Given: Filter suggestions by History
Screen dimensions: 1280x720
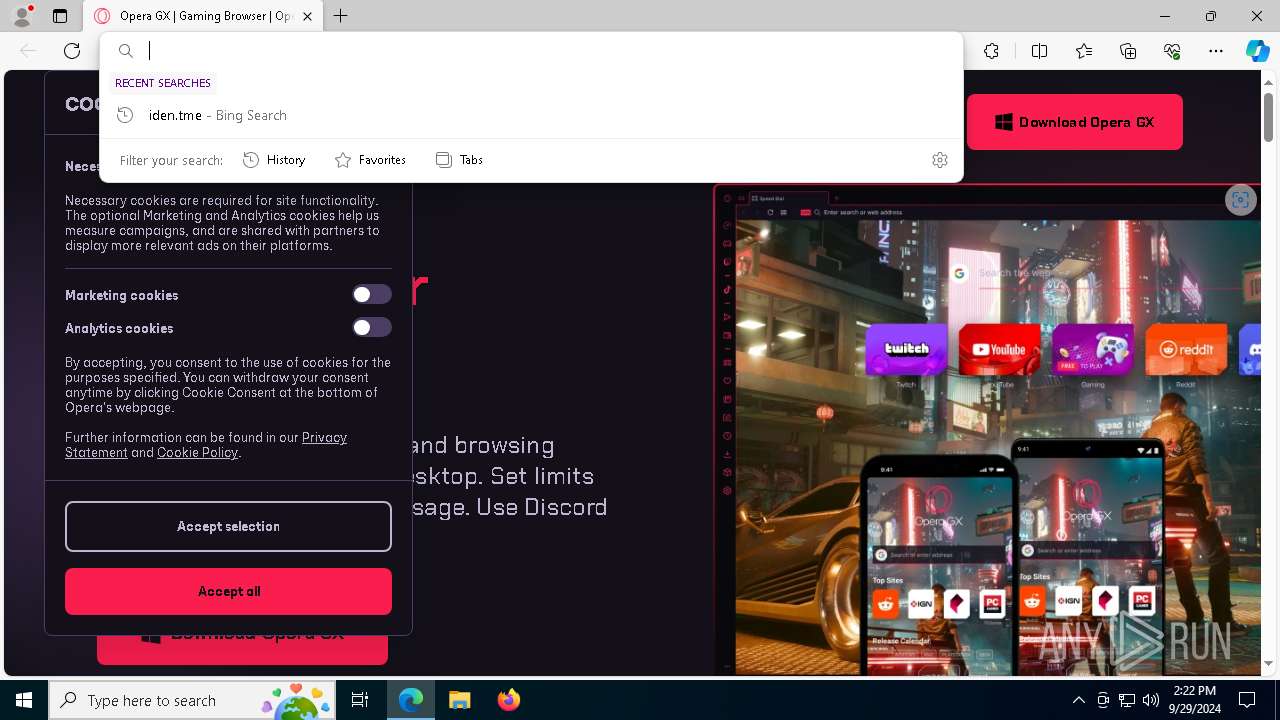Looking at the screenshot, I should pos(274,160).
